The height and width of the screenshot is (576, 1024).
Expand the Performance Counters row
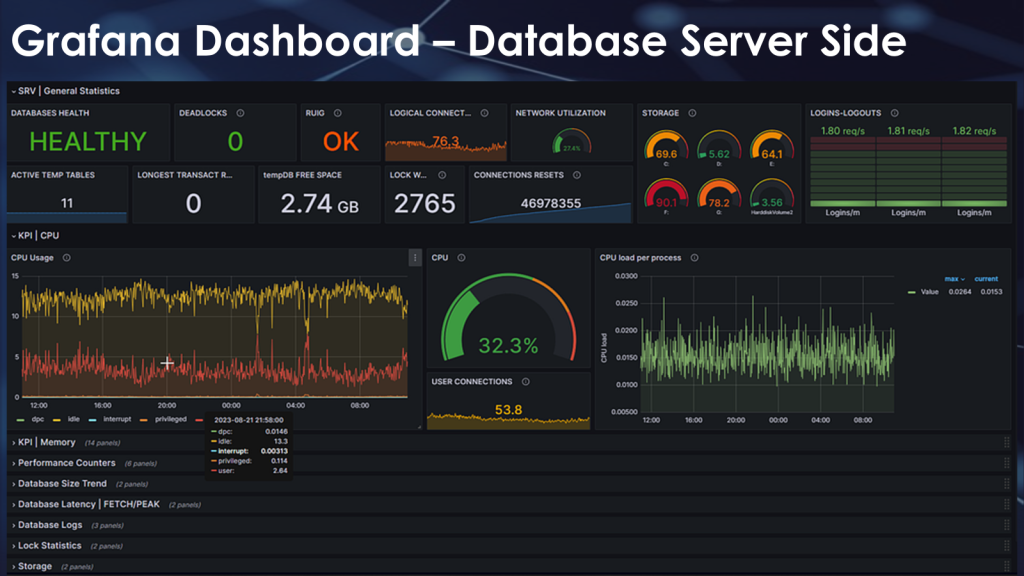[63, 463]
